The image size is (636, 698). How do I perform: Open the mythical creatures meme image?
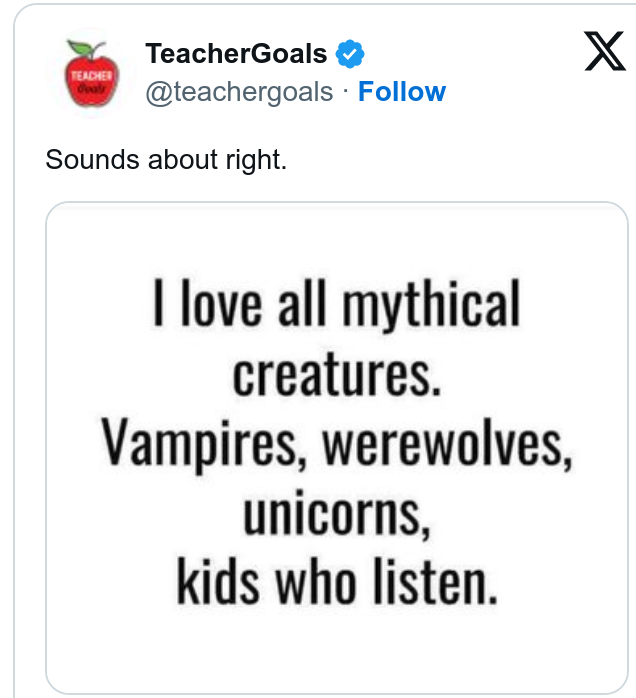(336, 447)
